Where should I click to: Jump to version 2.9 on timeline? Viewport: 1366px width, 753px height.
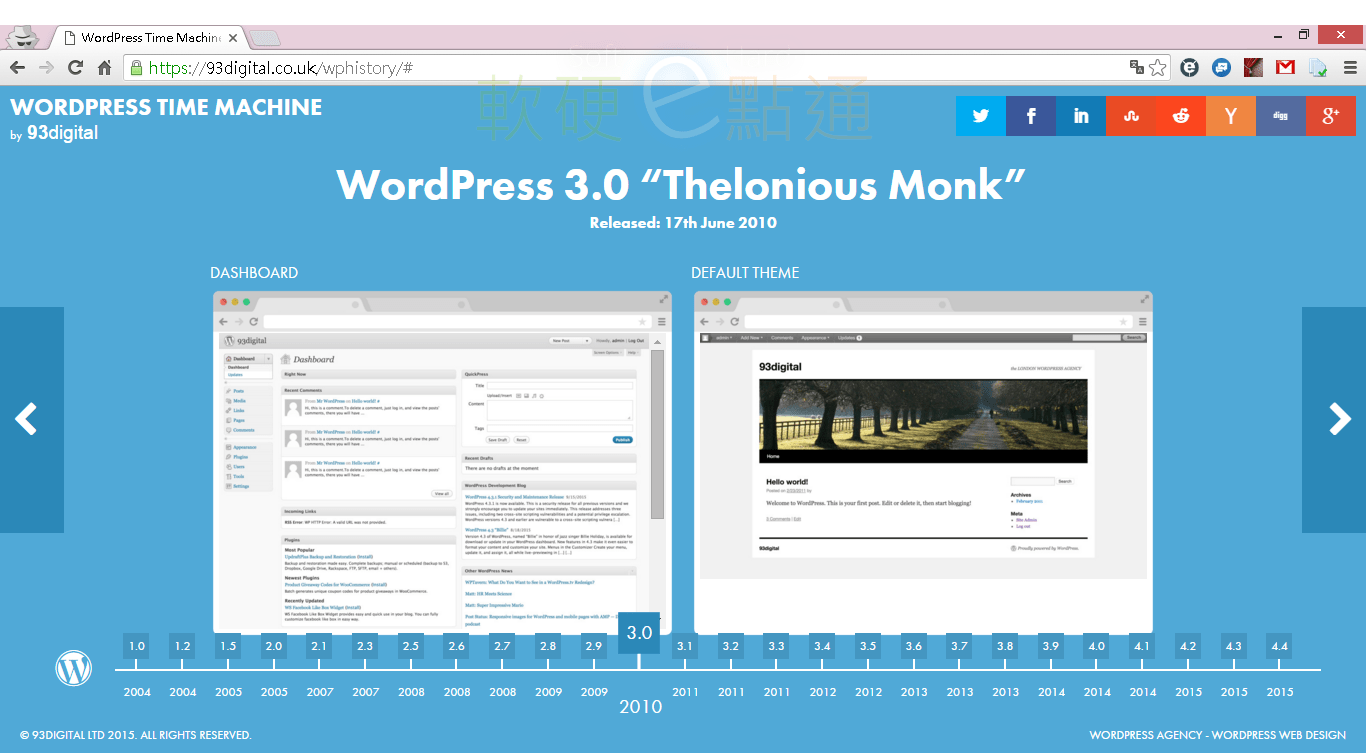click(x=594, y=646)
